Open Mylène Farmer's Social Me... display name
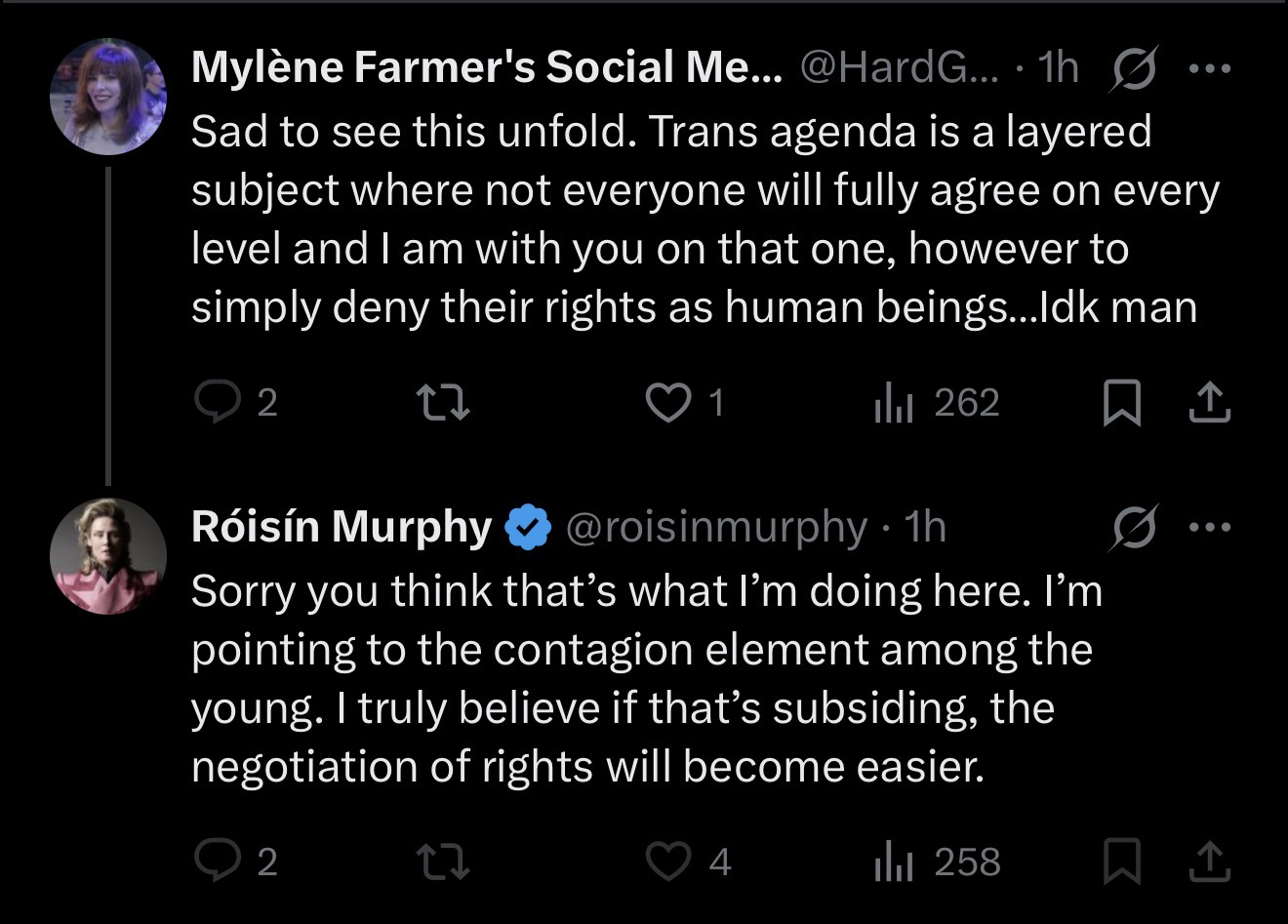Viewport: 1288px width, 924px height. click(486, 67)
